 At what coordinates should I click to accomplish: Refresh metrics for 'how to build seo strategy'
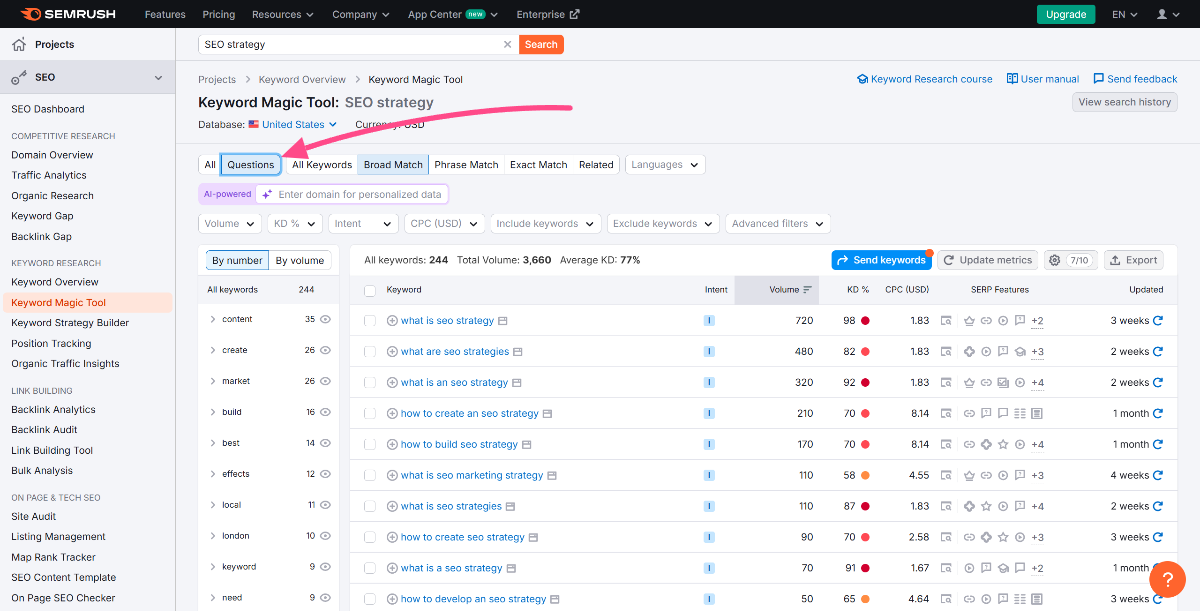point(1158,444)
